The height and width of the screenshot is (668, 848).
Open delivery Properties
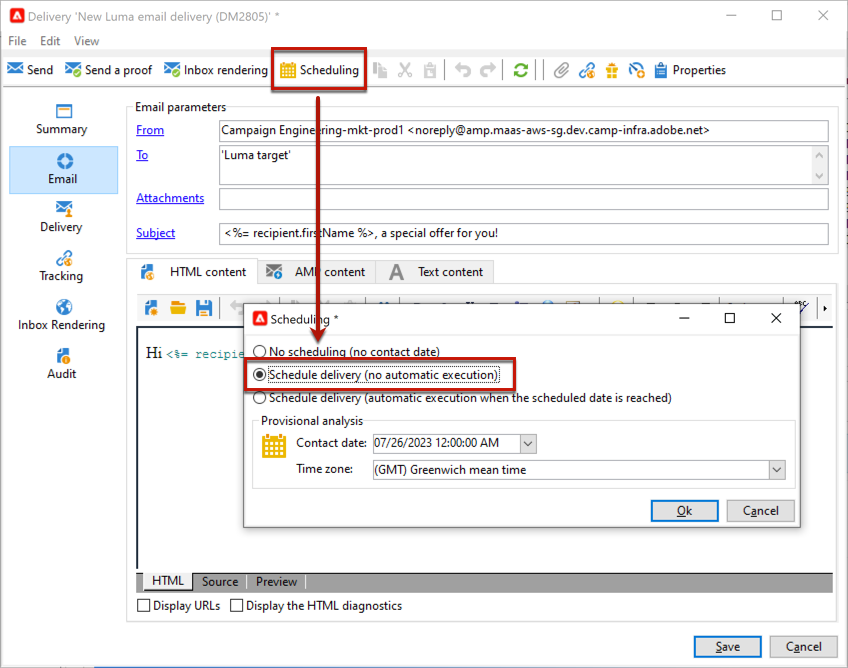tap(690, 70)
